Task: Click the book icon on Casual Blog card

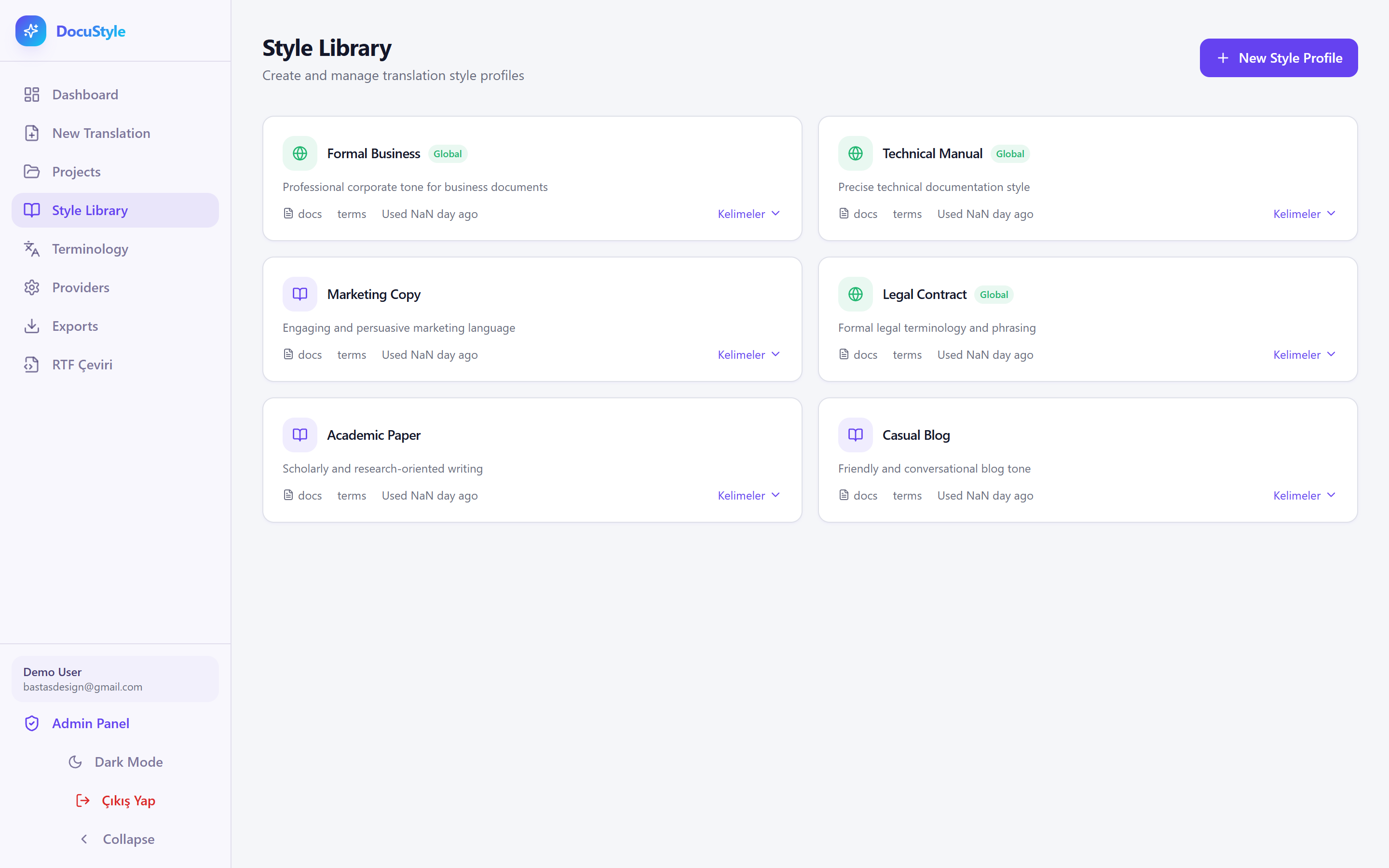Action: [855, 434]
